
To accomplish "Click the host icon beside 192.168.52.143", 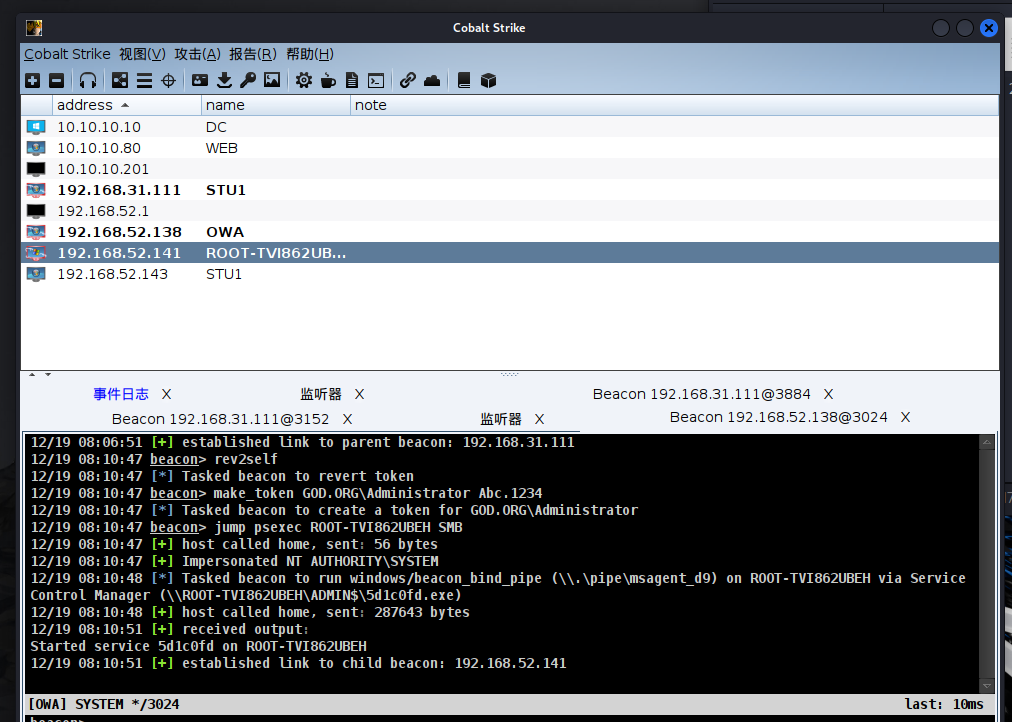I will [x=36, y=274].
